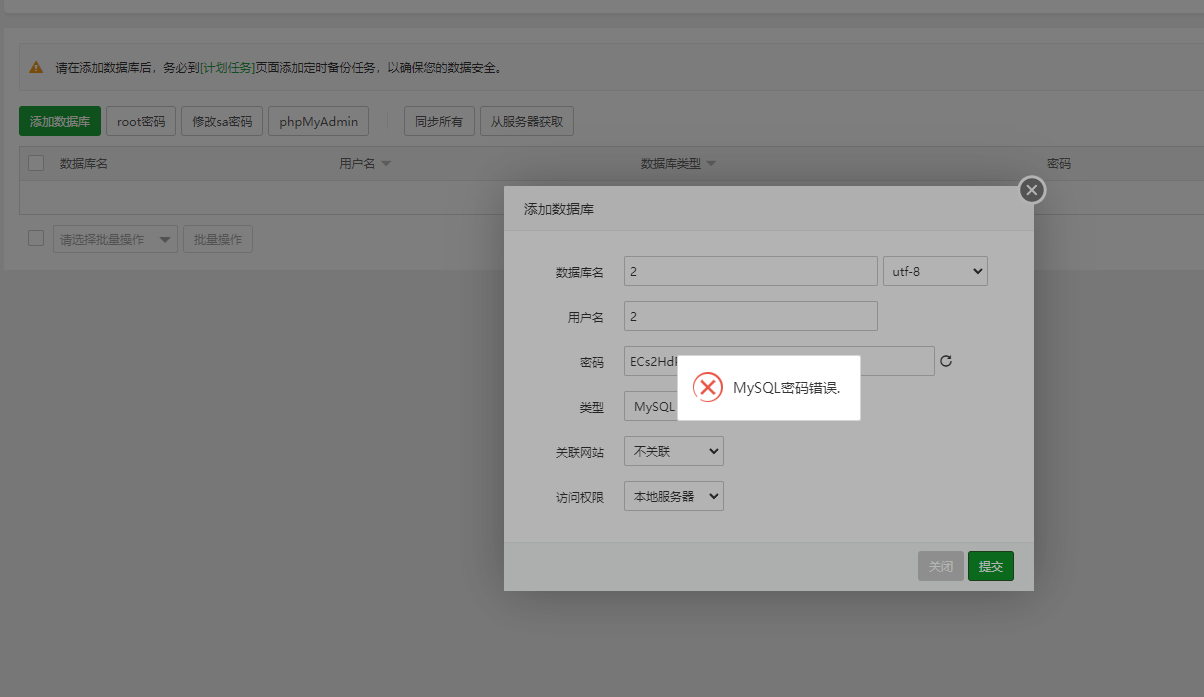Tick the checkbox beside the batch operation dropdown

(36, 239)
